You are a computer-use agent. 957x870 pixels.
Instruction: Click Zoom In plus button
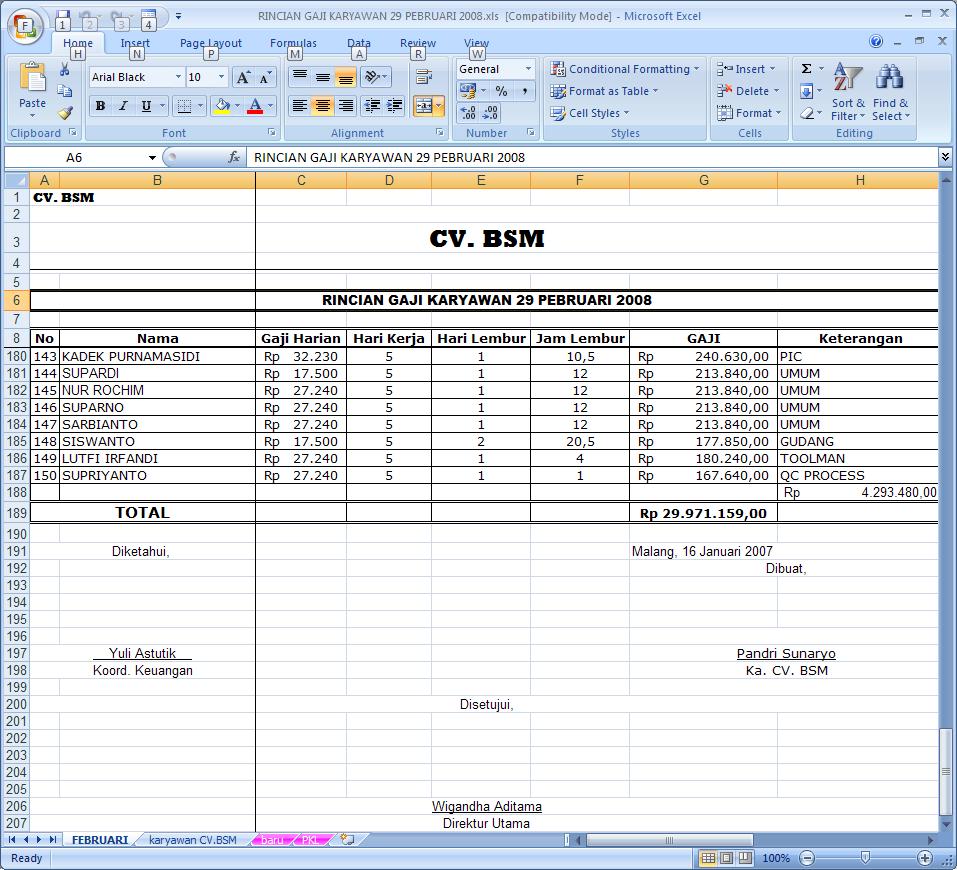pyautogui.click(x=925, y=858)
